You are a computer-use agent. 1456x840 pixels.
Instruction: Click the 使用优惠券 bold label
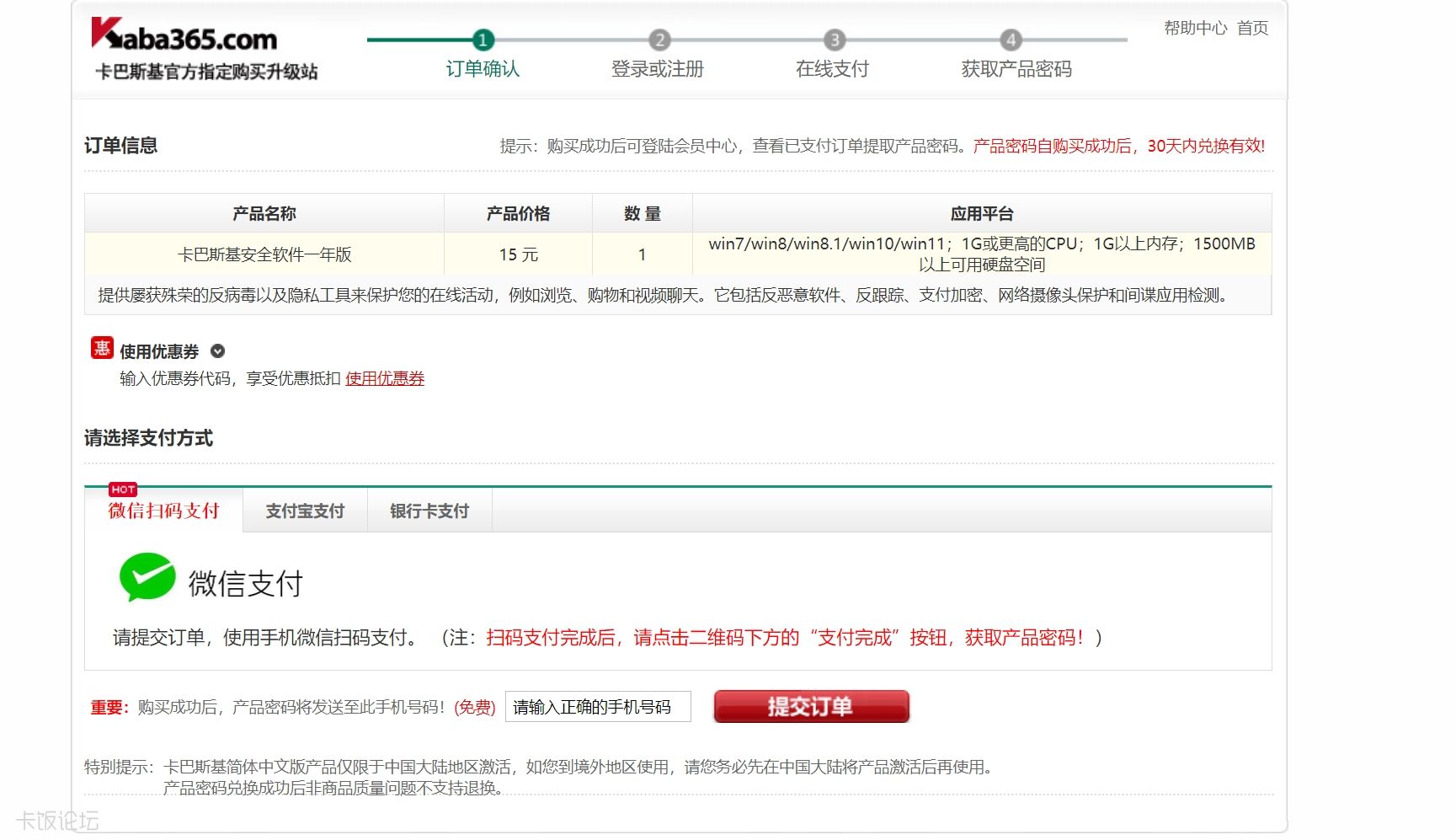pyautogui.click(x=159, y=351)
